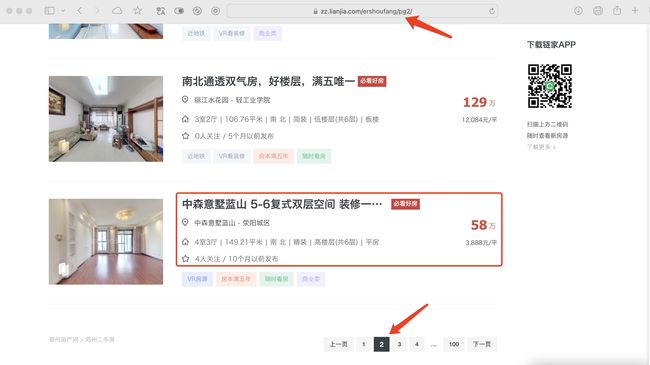Open the iCloud tabs cloud icon
The image size is (650, 365).
click(117, 11)
